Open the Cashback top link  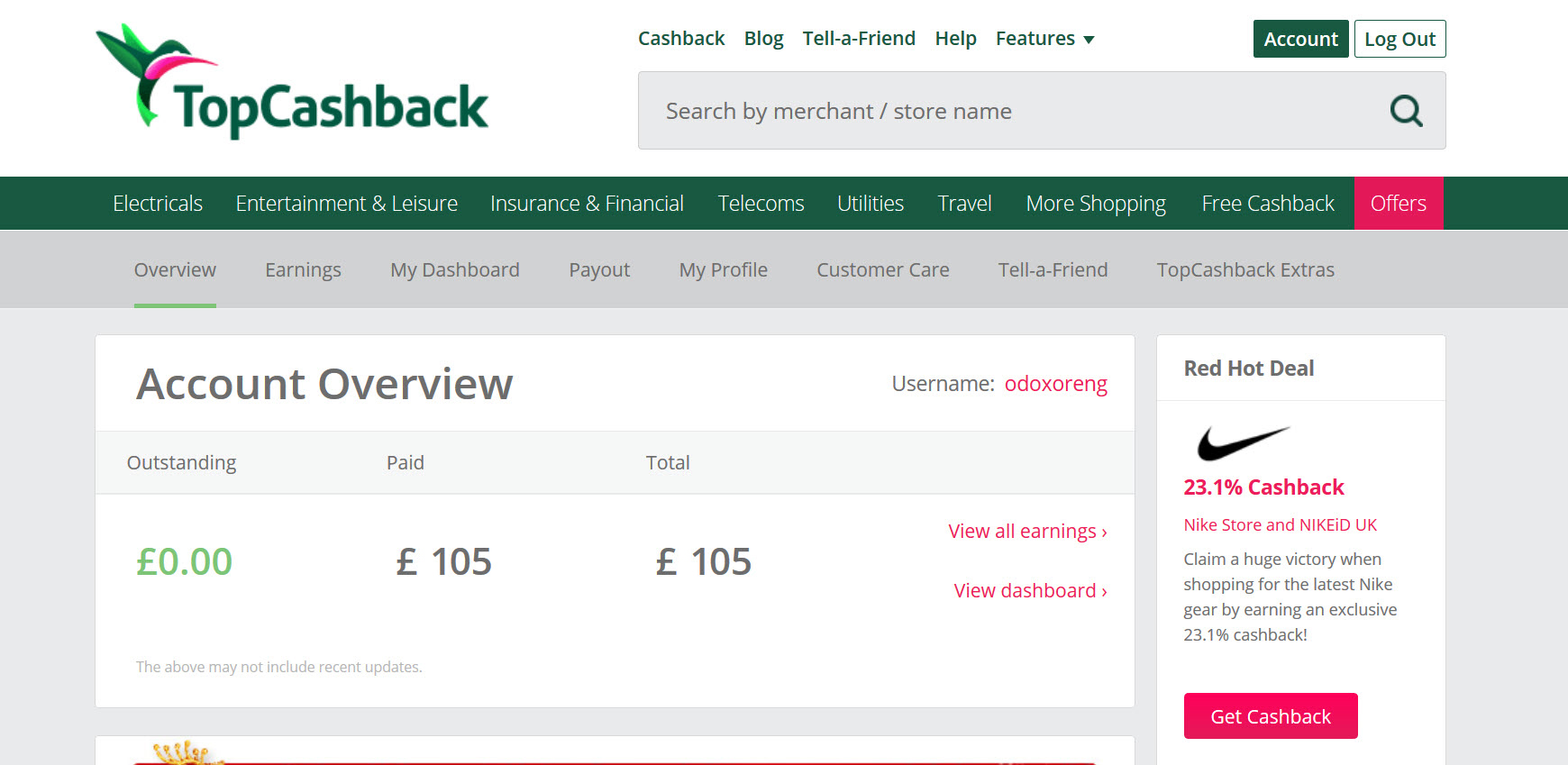(x=681, y=39)
